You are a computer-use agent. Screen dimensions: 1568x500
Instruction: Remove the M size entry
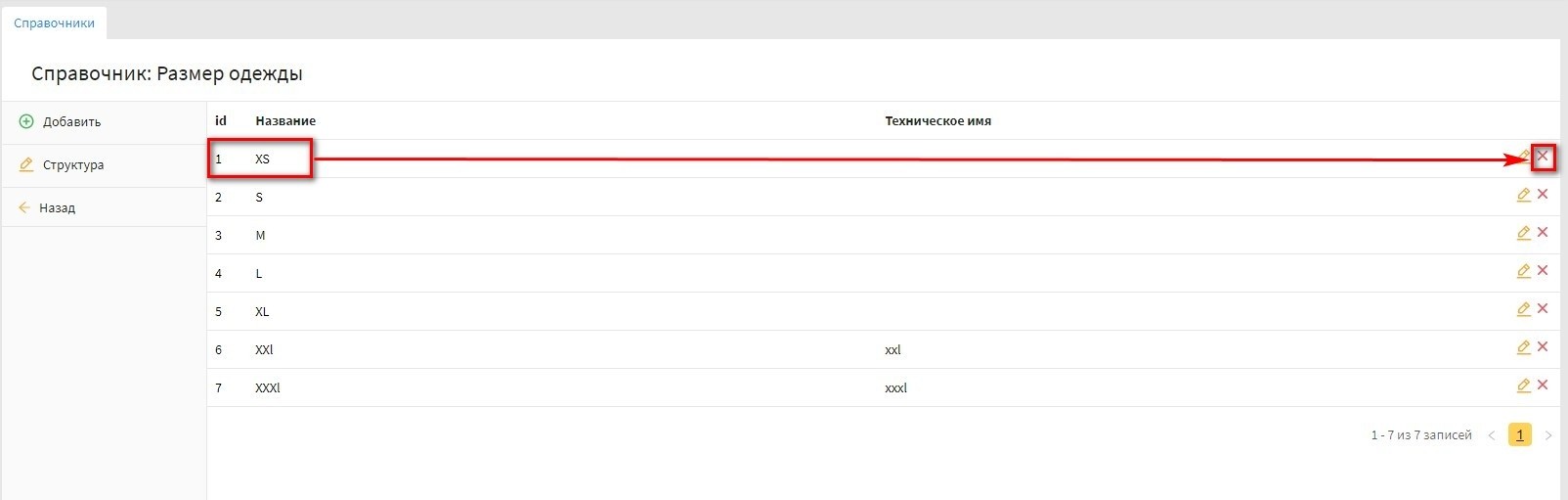click(x=1543, y=233)
